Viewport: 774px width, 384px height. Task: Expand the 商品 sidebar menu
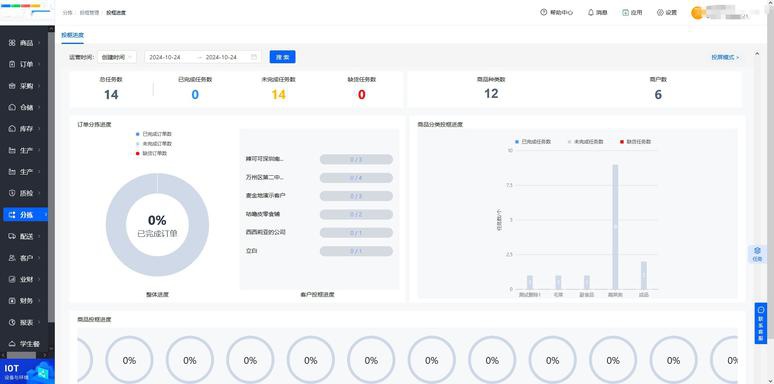click(x=25, y=43)
